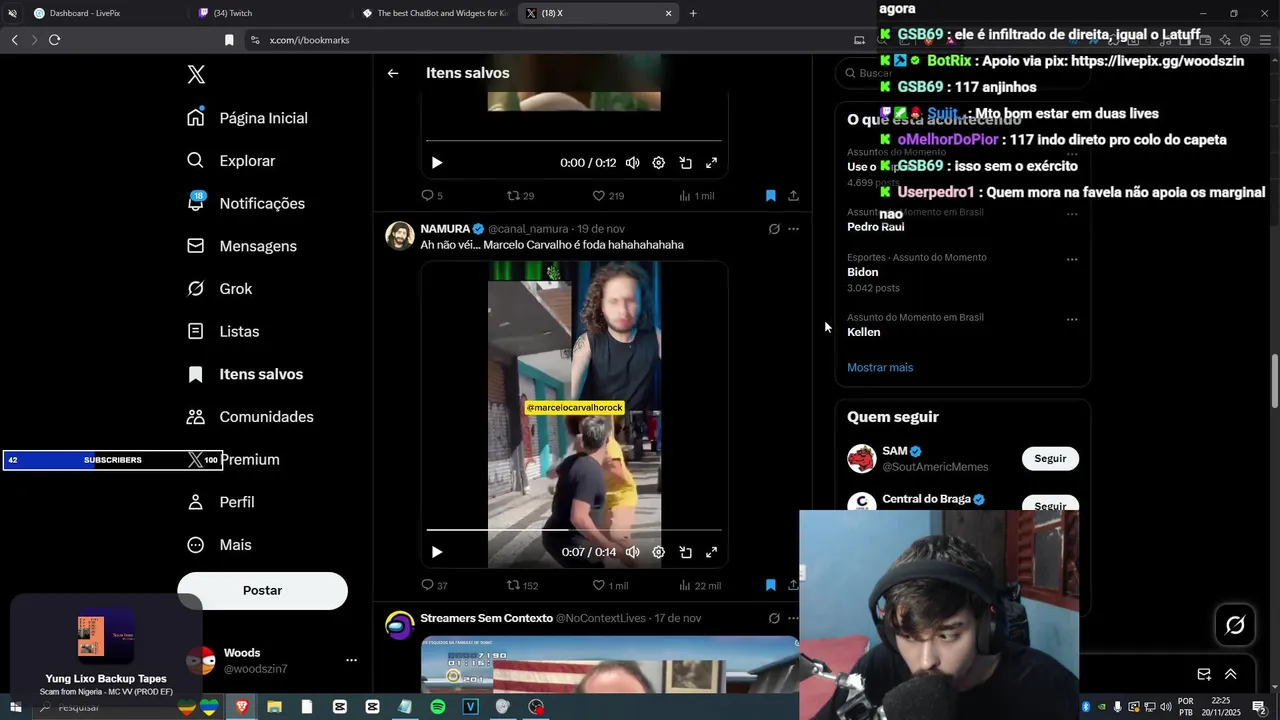Fullscreen the NAMURA video
The width and height of the screenshot is (1280, 720).
[712, 552]
